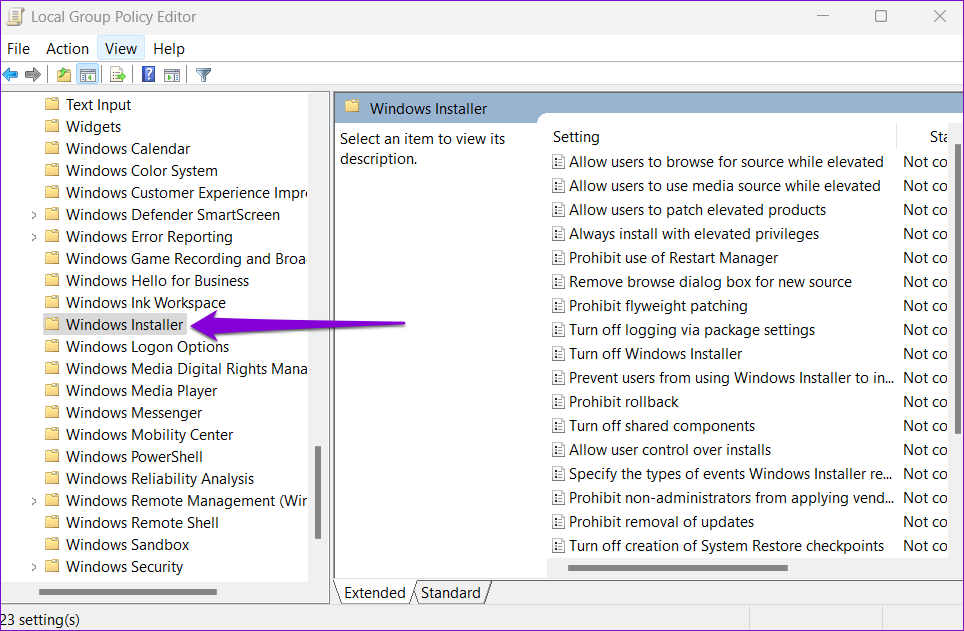Click the Back arrow toolbar icon
Viewport: 964px width, 631px height.
(x=11, y=75)
